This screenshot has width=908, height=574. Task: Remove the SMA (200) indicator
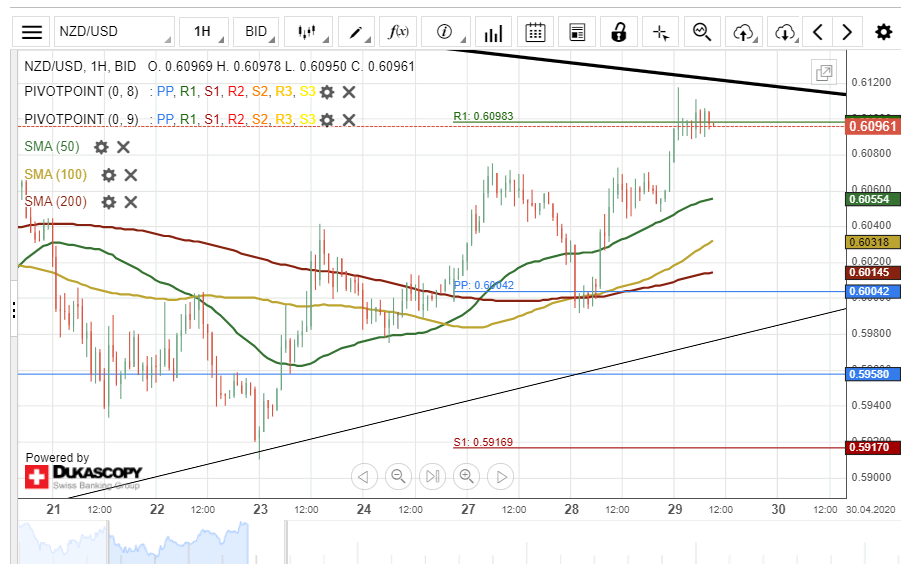tap(130, 202)
